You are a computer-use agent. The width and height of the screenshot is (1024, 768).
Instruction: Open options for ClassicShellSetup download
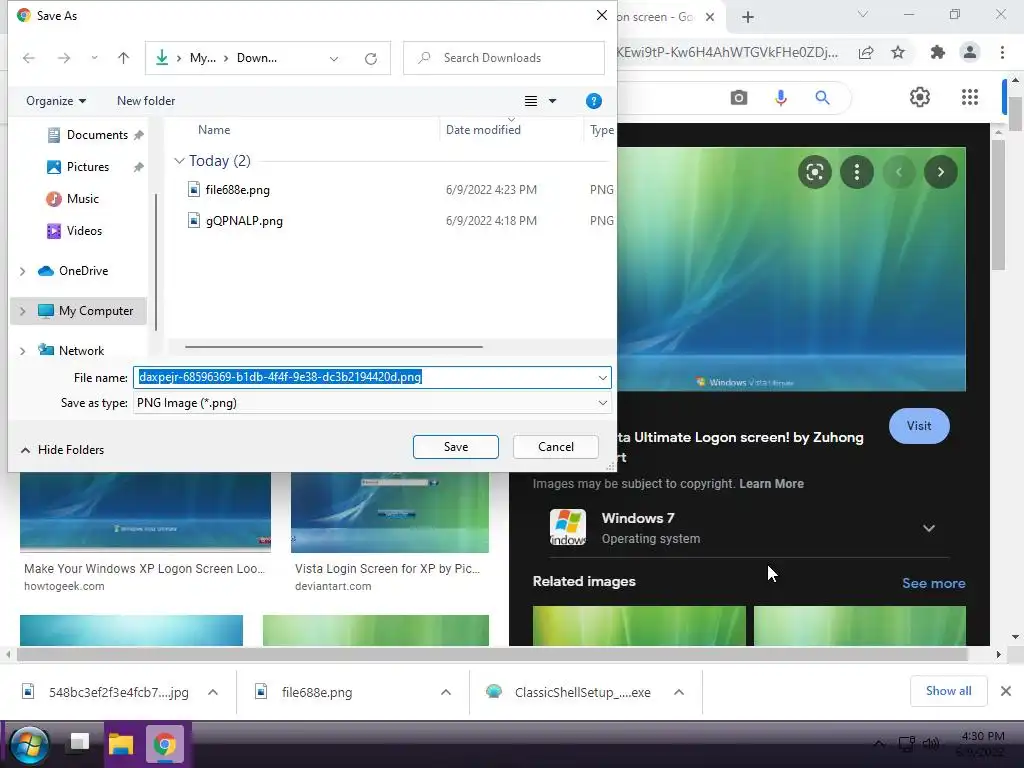[x=679, y=693]
